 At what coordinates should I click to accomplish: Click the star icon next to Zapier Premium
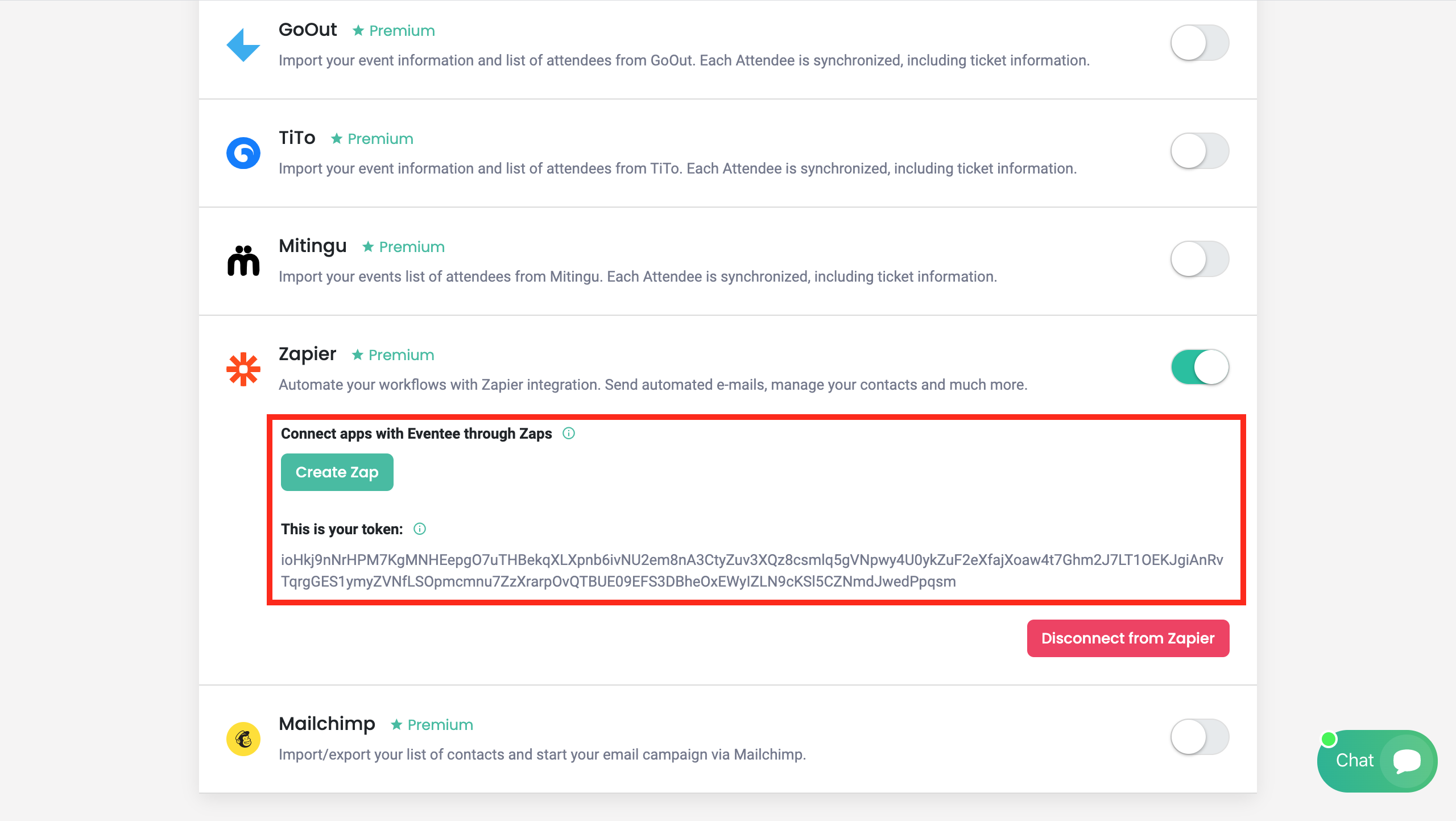click(x=357, y=355)
